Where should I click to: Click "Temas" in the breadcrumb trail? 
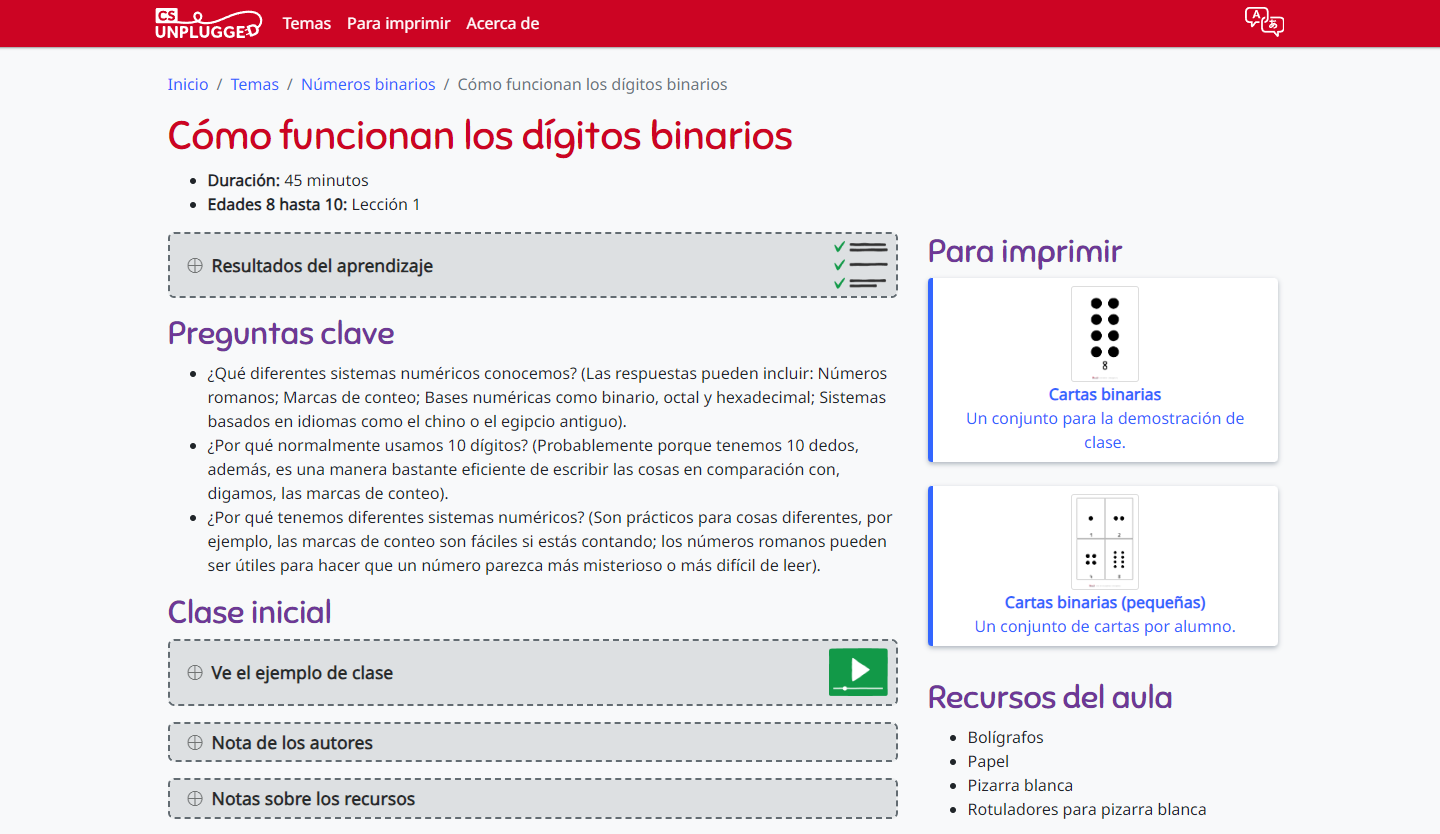[x=254, y=84]
